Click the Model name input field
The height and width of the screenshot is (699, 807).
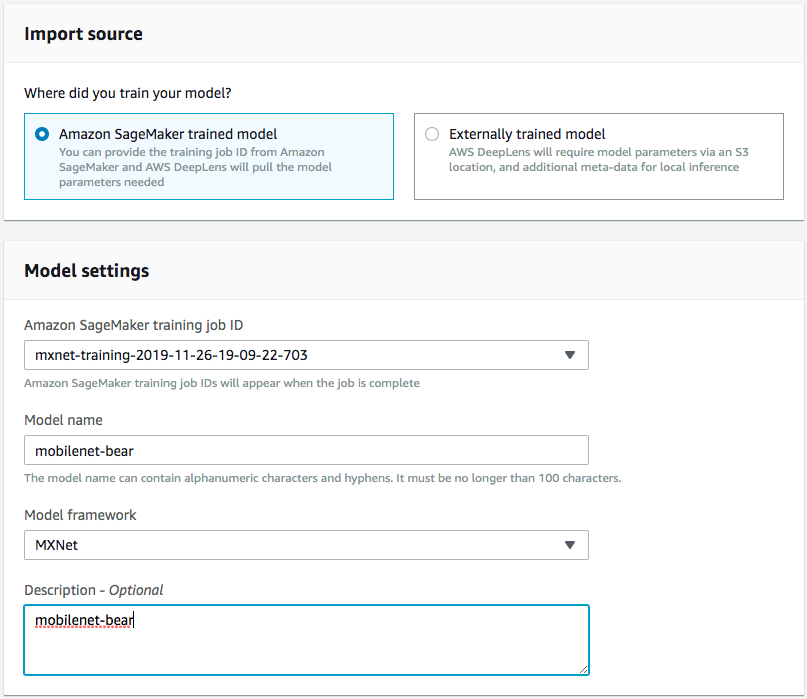pos(306,450)
